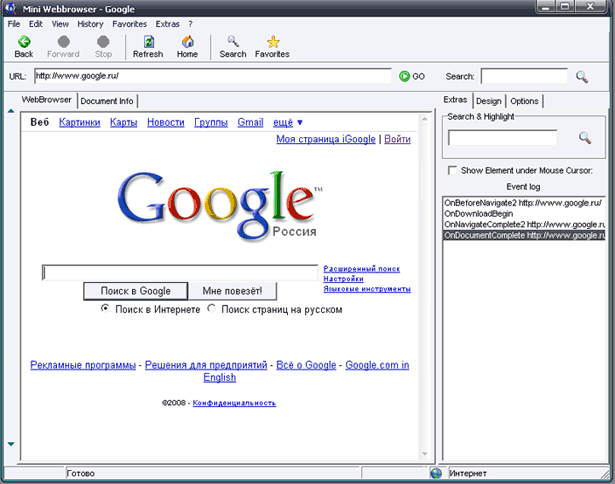Image resolution: width=615 pixels, height=484 pixels.
Task: Go to Home via toolbar icon
Action: 187,42
